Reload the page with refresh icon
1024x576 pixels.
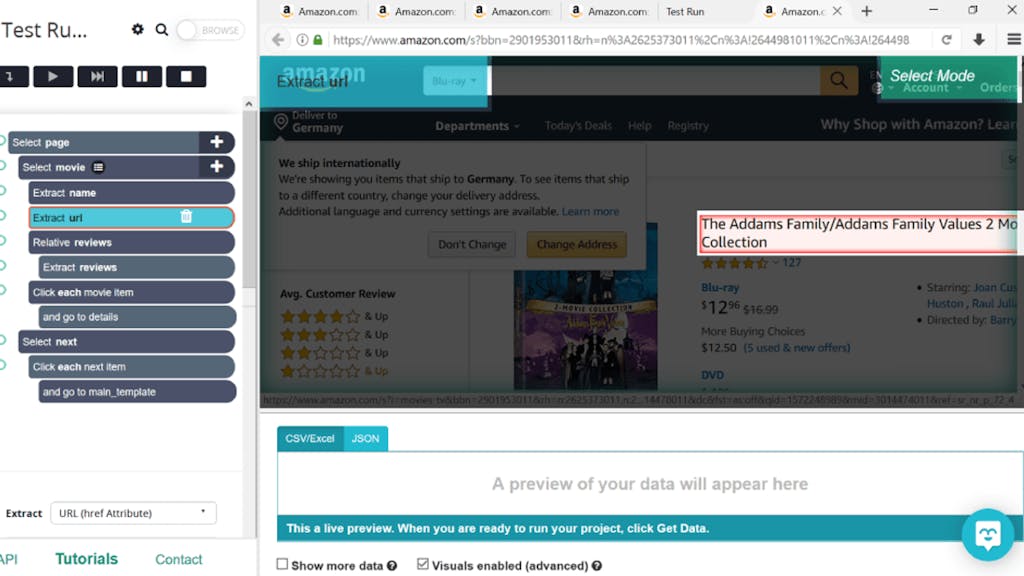[946, 40]
